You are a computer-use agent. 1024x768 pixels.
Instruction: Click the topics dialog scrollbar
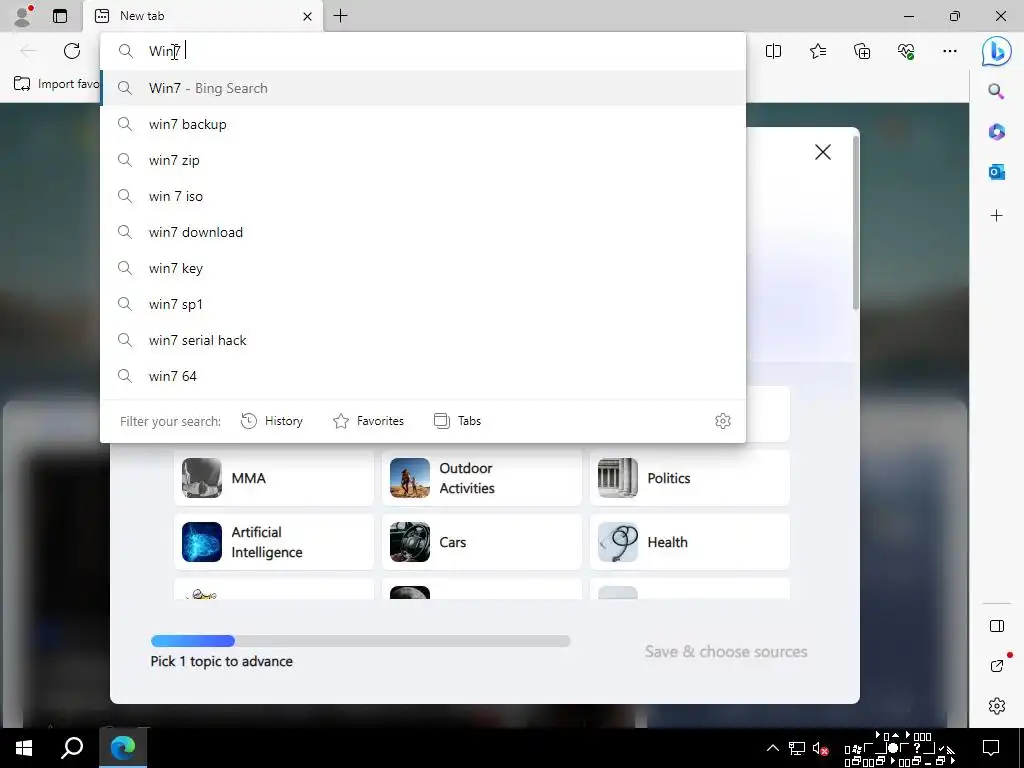855,222
